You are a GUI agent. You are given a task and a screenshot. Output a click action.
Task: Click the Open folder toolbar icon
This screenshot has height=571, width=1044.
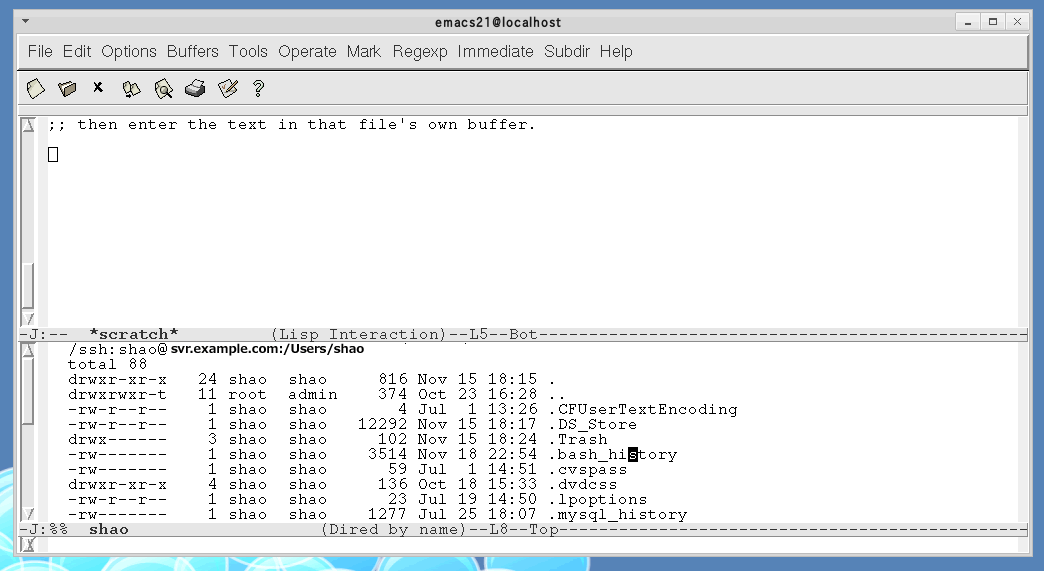click(67, 89)
